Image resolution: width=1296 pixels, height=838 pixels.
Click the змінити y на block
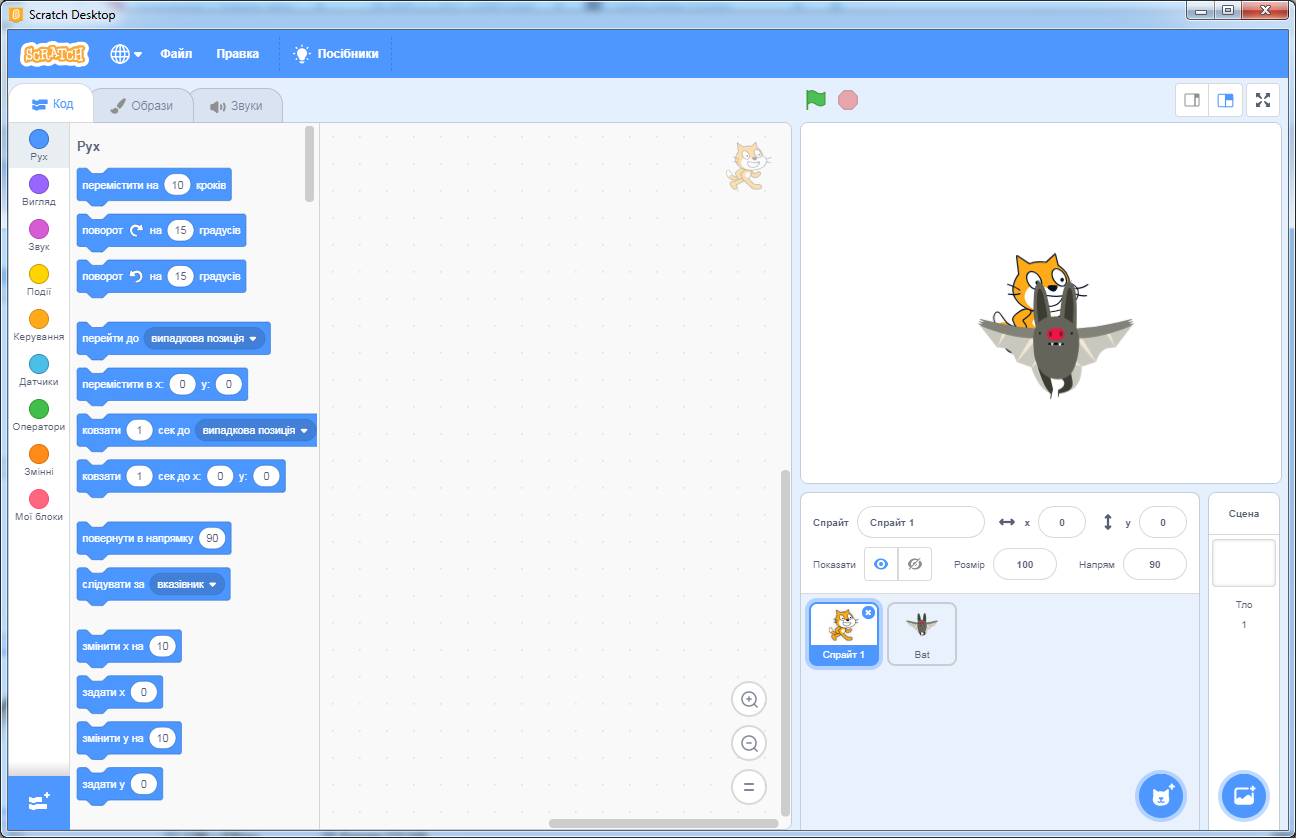129,738
